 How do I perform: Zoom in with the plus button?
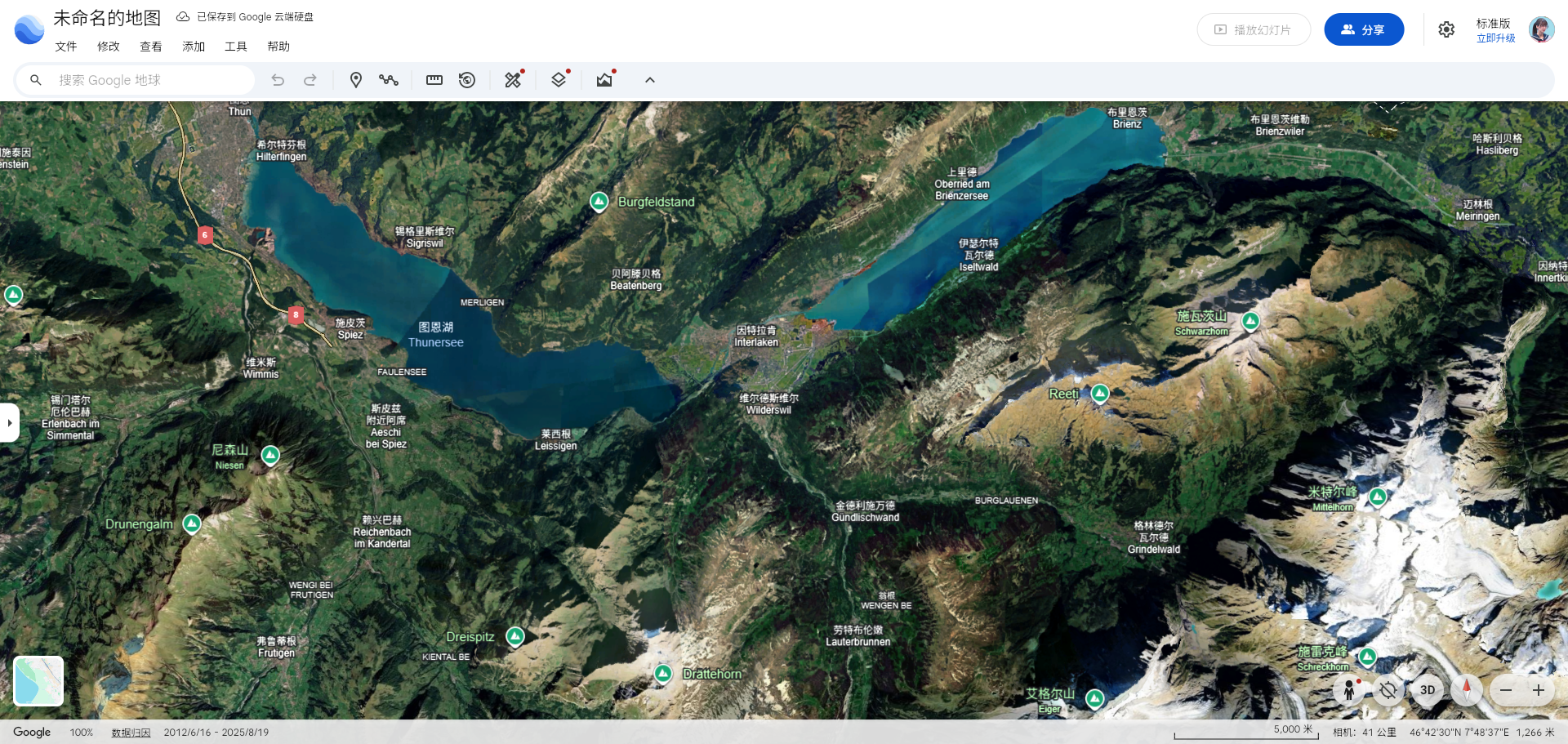[1538, 690]
